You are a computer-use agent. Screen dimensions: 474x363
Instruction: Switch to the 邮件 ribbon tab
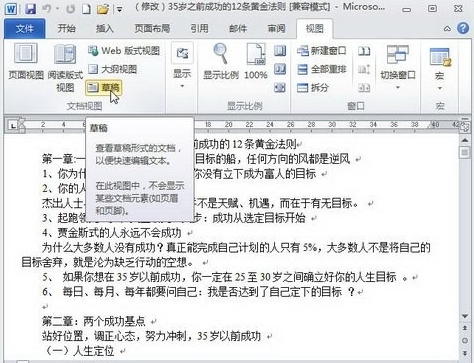click(x=238, y=29)
